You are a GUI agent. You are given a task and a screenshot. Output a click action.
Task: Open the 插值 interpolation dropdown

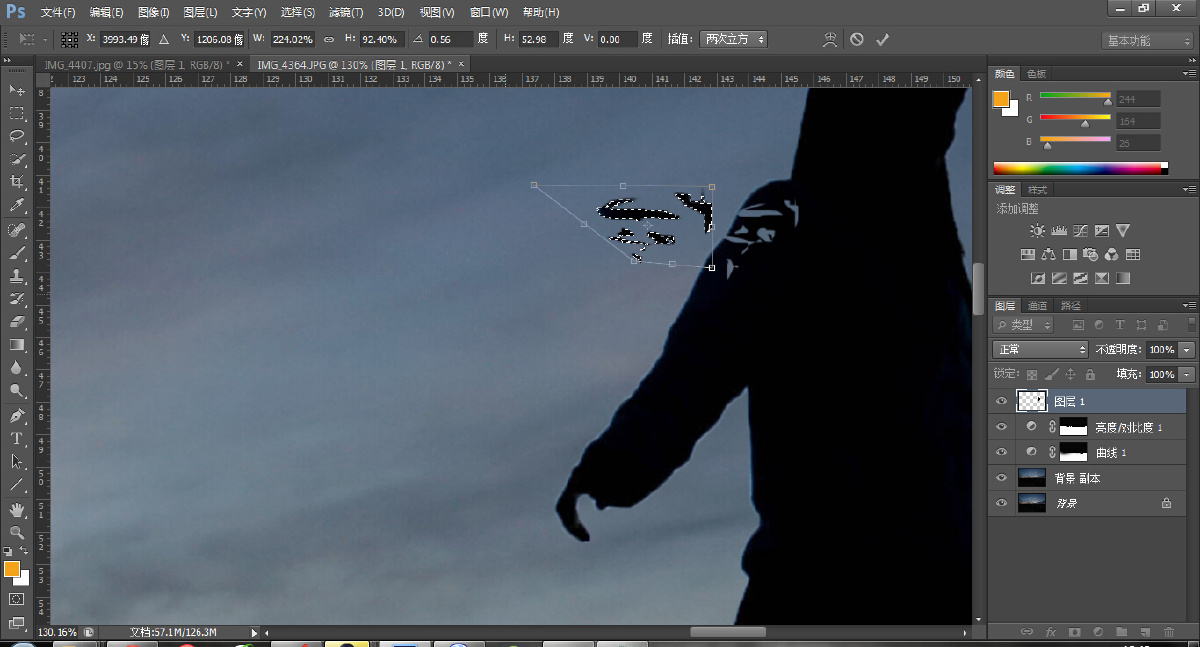[x=733, y=39]
